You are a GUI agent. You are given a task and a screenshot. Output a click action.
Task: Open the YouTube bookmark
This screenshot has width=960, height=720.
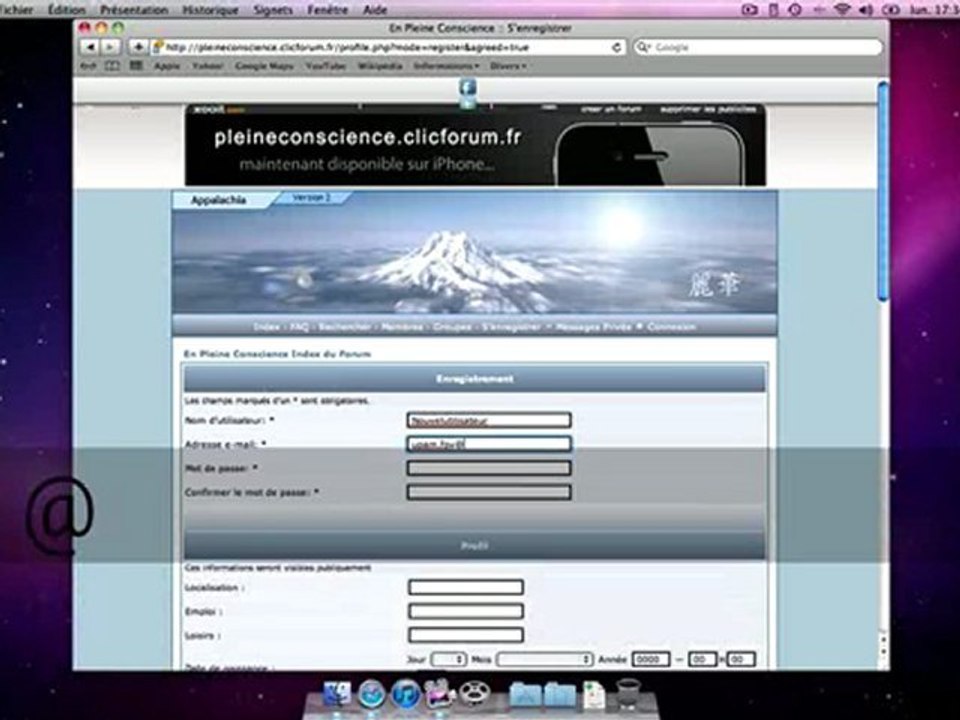point(326,66)
